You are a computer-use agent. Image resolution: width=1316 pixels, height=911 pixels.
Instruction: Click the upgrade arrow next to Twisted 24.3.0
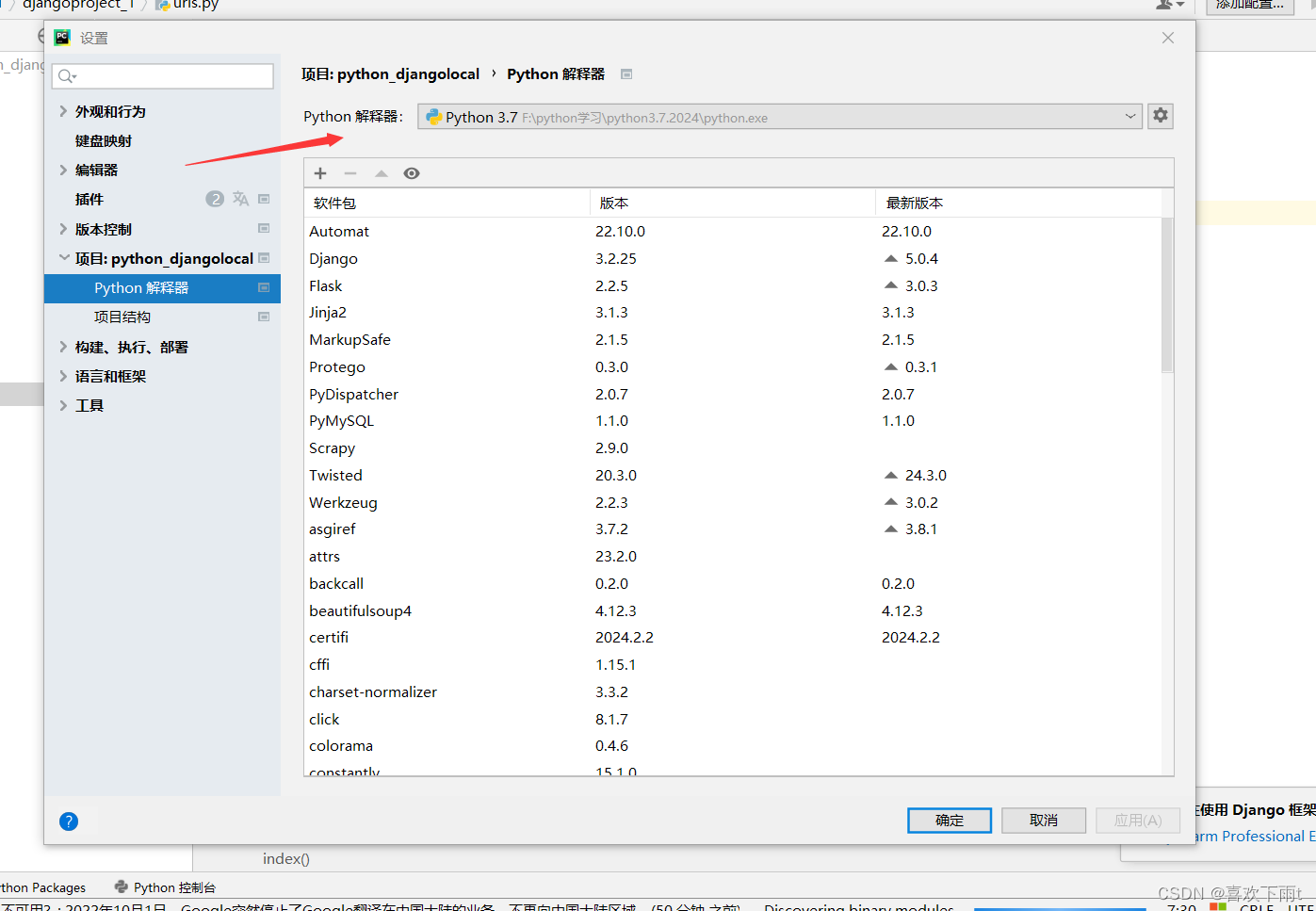click(x=891, y=475)
